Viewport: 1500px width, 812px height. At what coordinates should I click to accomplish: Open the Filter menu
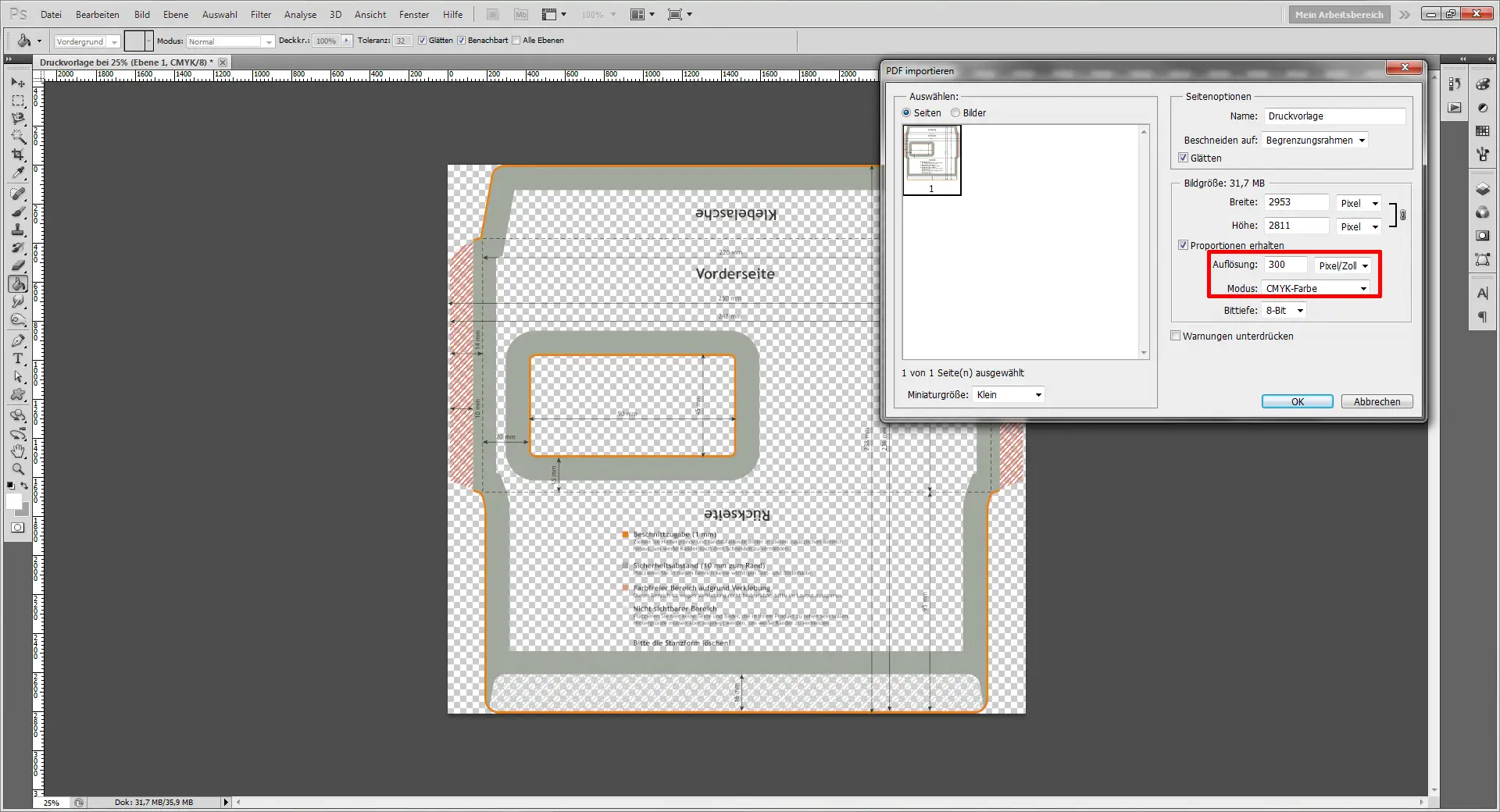coord(260,15)
